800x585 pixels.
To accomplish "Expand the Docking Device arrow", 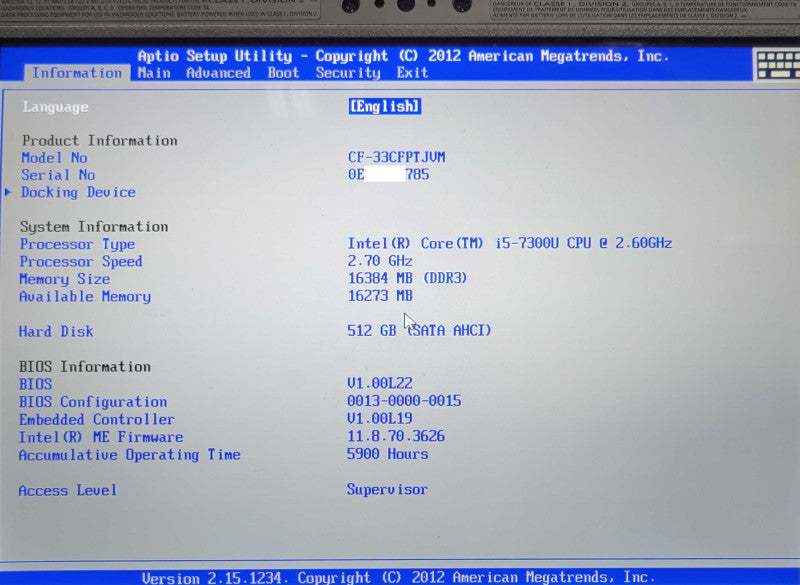I will click(8, 192).
